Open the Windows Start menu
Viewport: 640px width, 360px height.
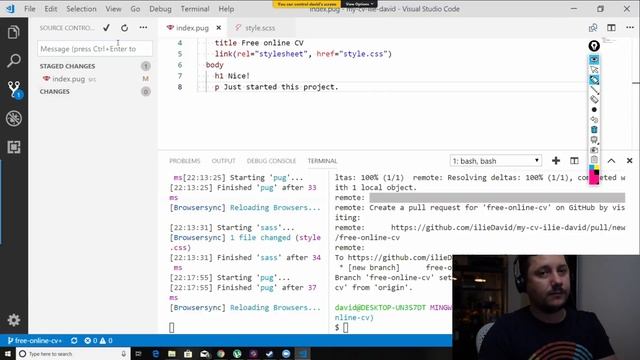click(8, 353)
